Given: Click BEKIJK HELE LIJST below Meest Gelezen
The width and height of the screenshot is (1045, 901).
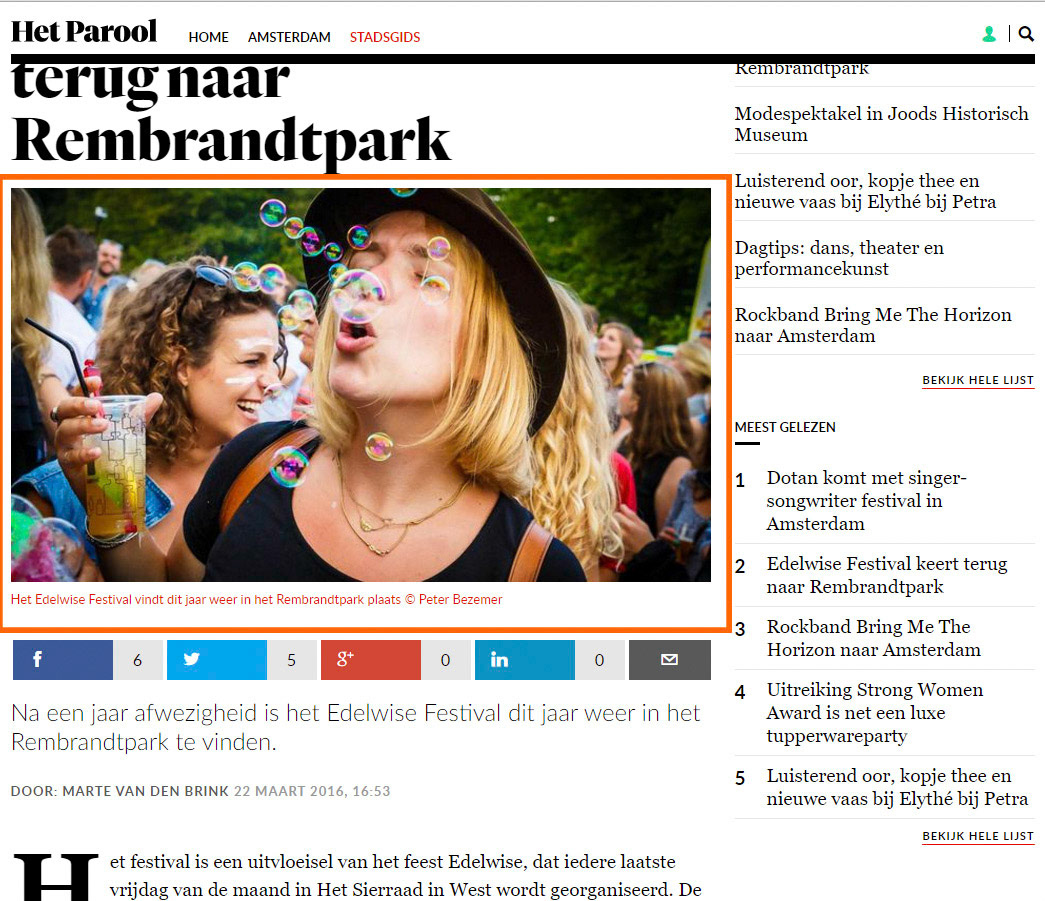Looking at the screenshot, I should (978, 836).
